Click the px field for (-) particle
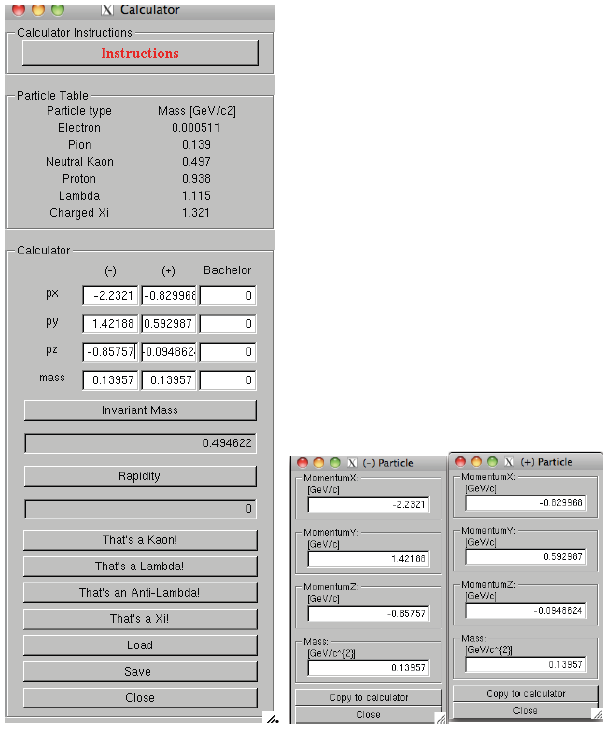The image size is (607, 729). pyautogui.click(x=110, y=296)
